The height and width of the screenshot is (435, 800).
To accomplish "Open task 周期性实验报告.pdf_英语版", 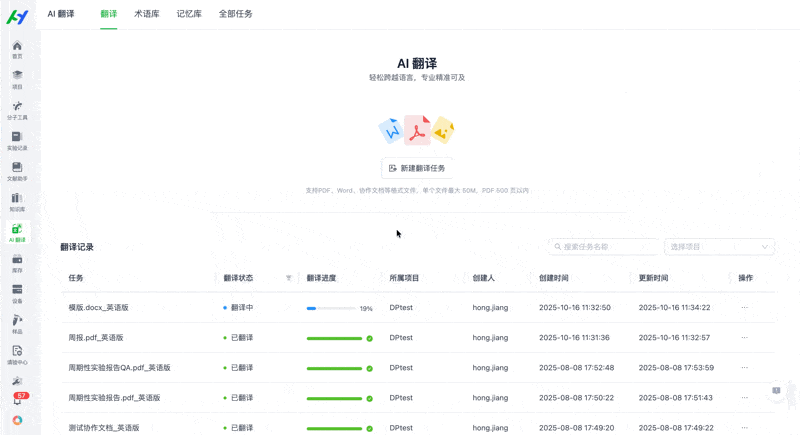I will click(114, 398).
